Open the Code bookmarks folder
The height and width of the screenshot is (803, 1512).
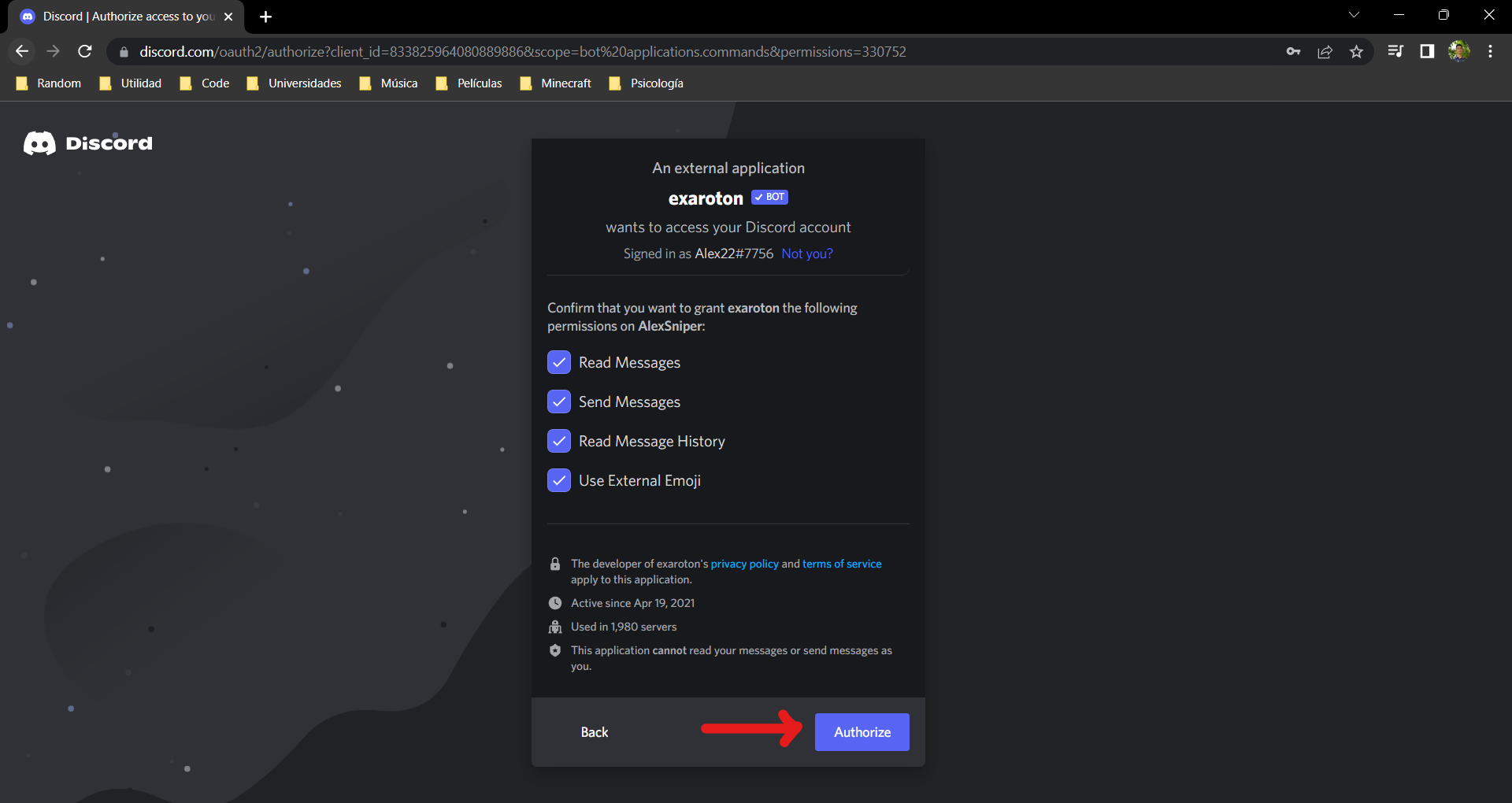click(x=205, y=83)
